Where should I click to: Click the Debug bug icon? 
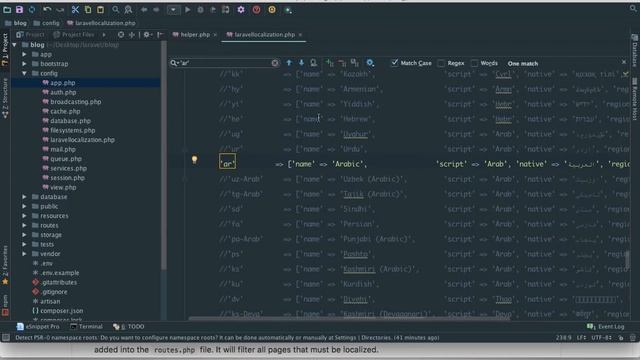click(200, 9)
